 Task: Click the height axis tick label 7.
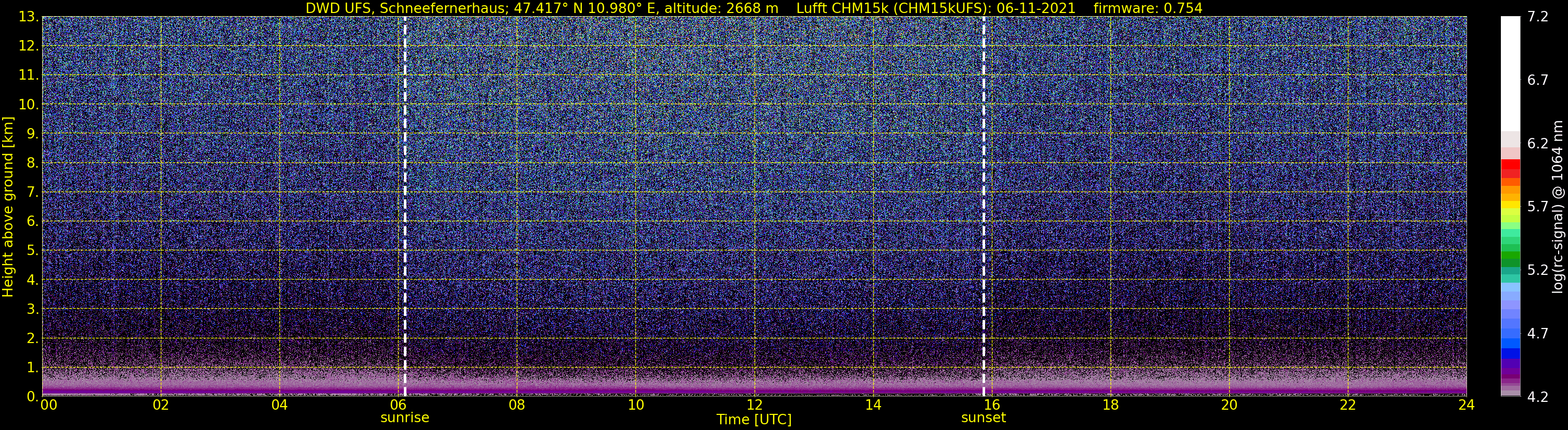click(32, 192)
